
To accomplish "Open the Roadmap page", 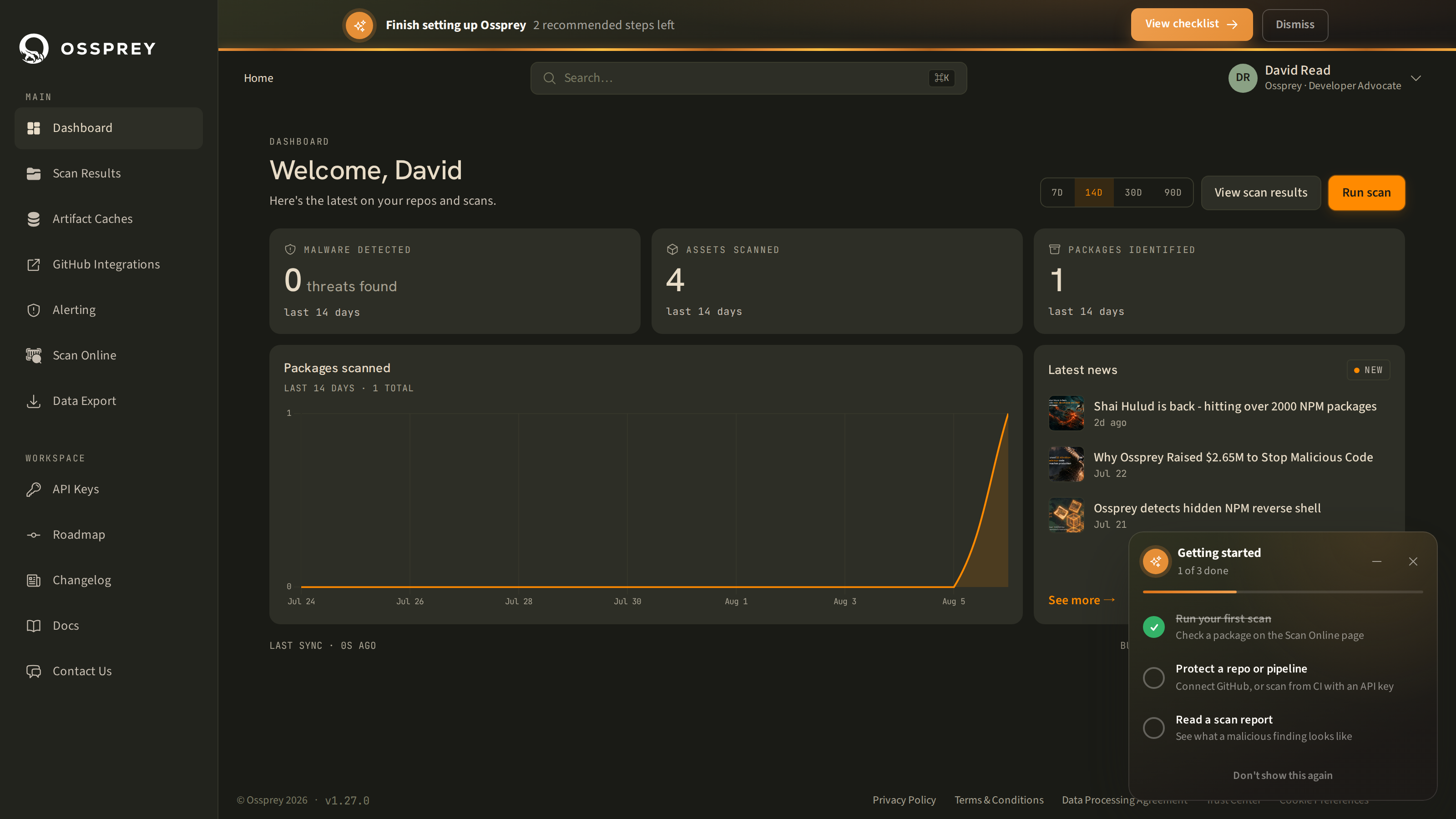I will click(109, 535).
